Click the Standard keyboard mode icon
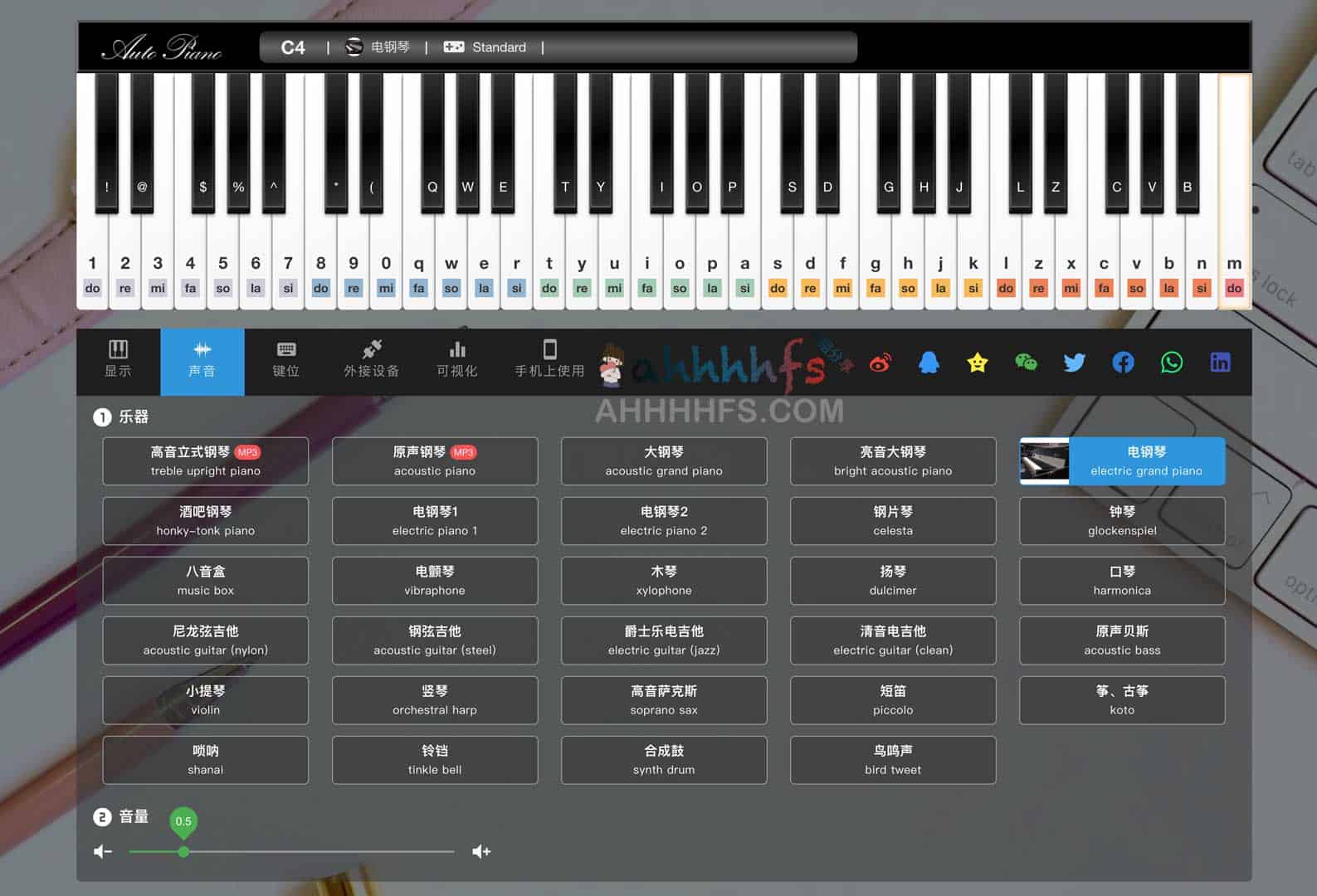The width and height of the screenshot is (1317, 896). [454, 47]
